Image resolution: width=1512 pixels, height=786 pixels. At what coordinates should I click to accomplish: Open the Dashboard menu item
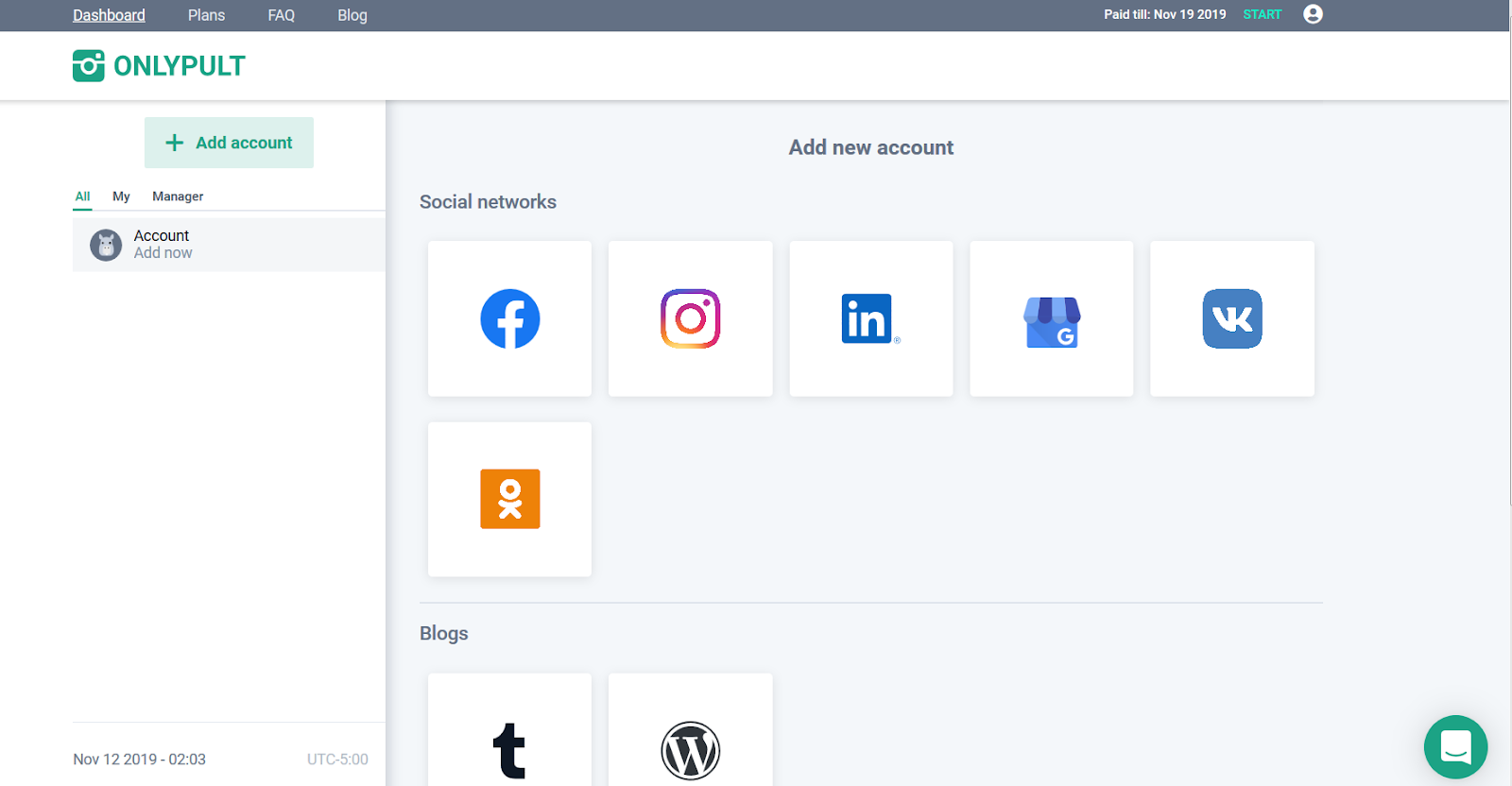[x=109, y=15]
